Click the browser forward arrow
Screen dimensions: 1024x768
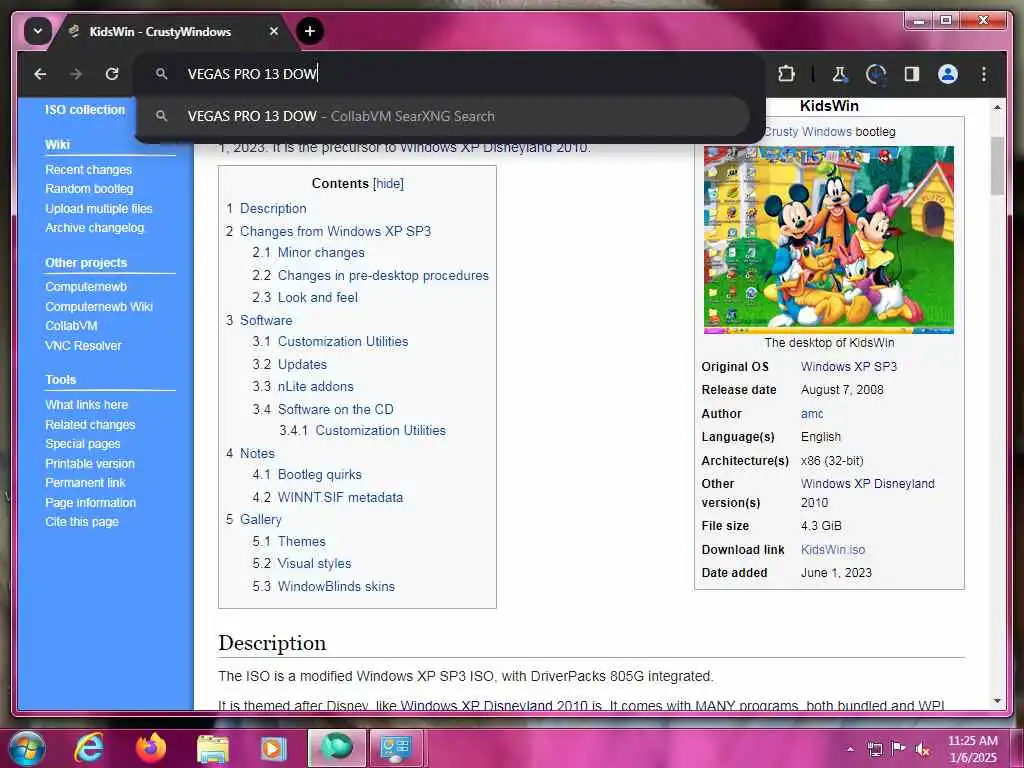[x=76, y=74]
